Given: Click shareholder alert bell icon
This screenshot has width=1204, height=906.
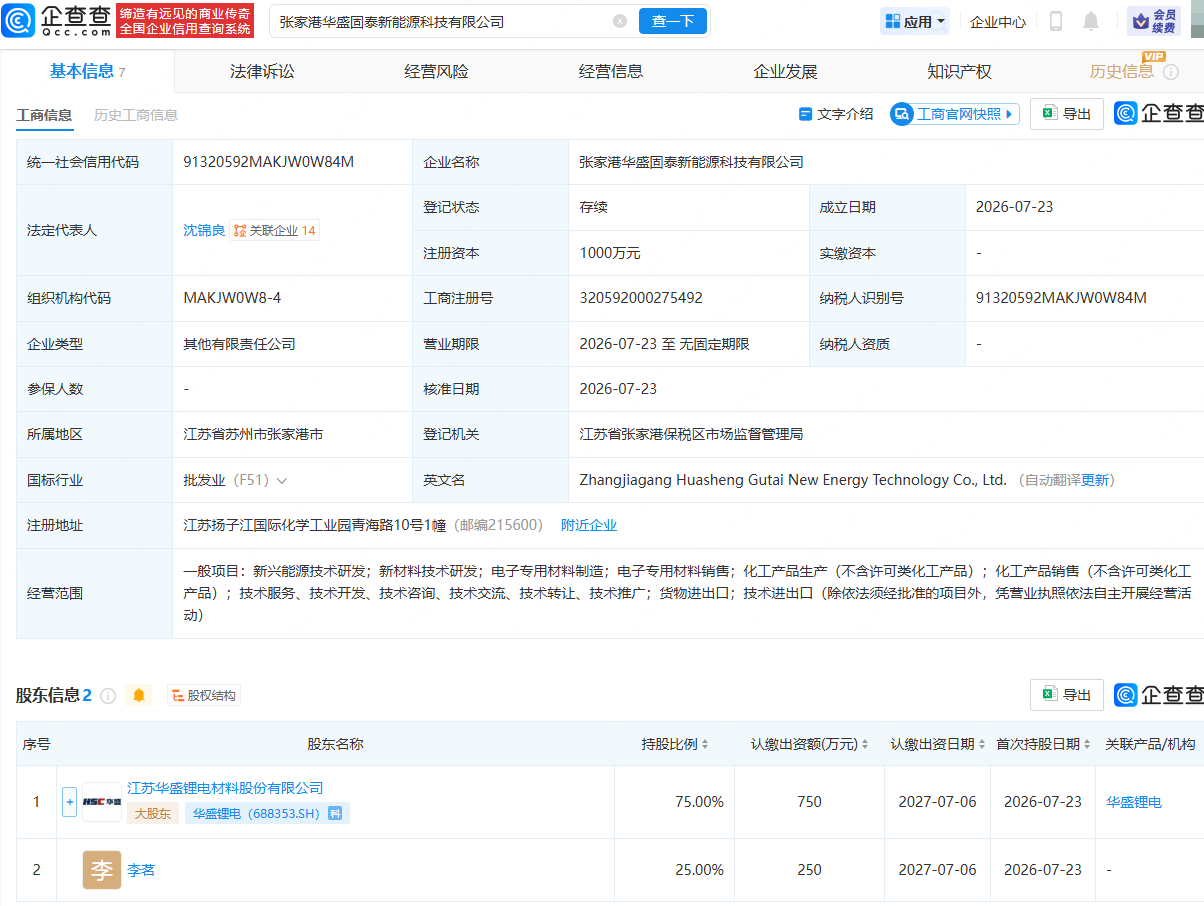Looking at the screenshot, I should click(x=138, y=695).
